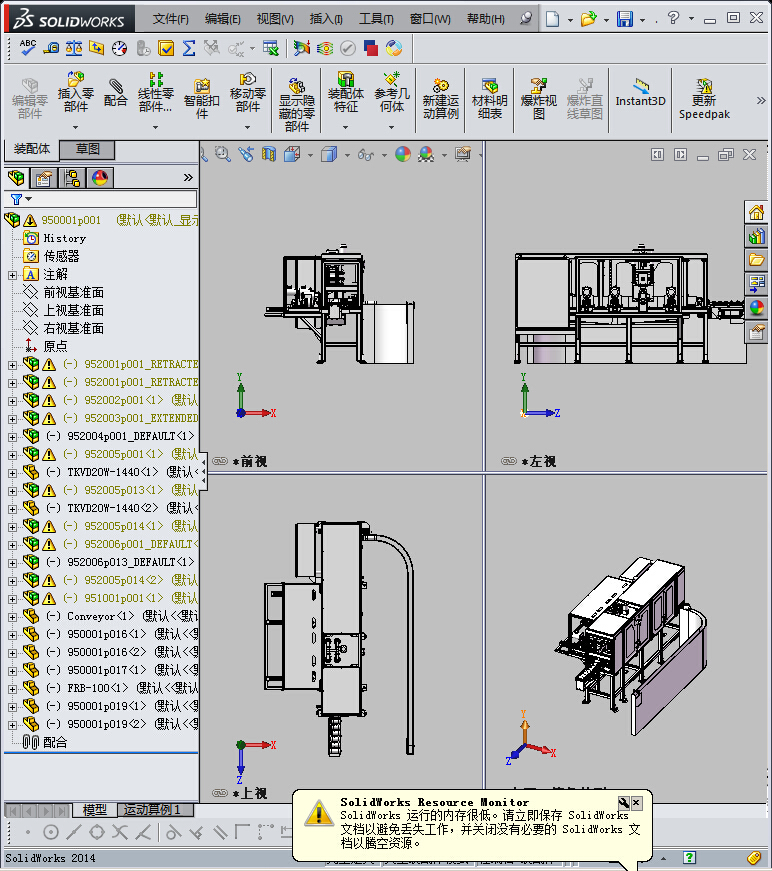Click the design tree filter field

101,199
